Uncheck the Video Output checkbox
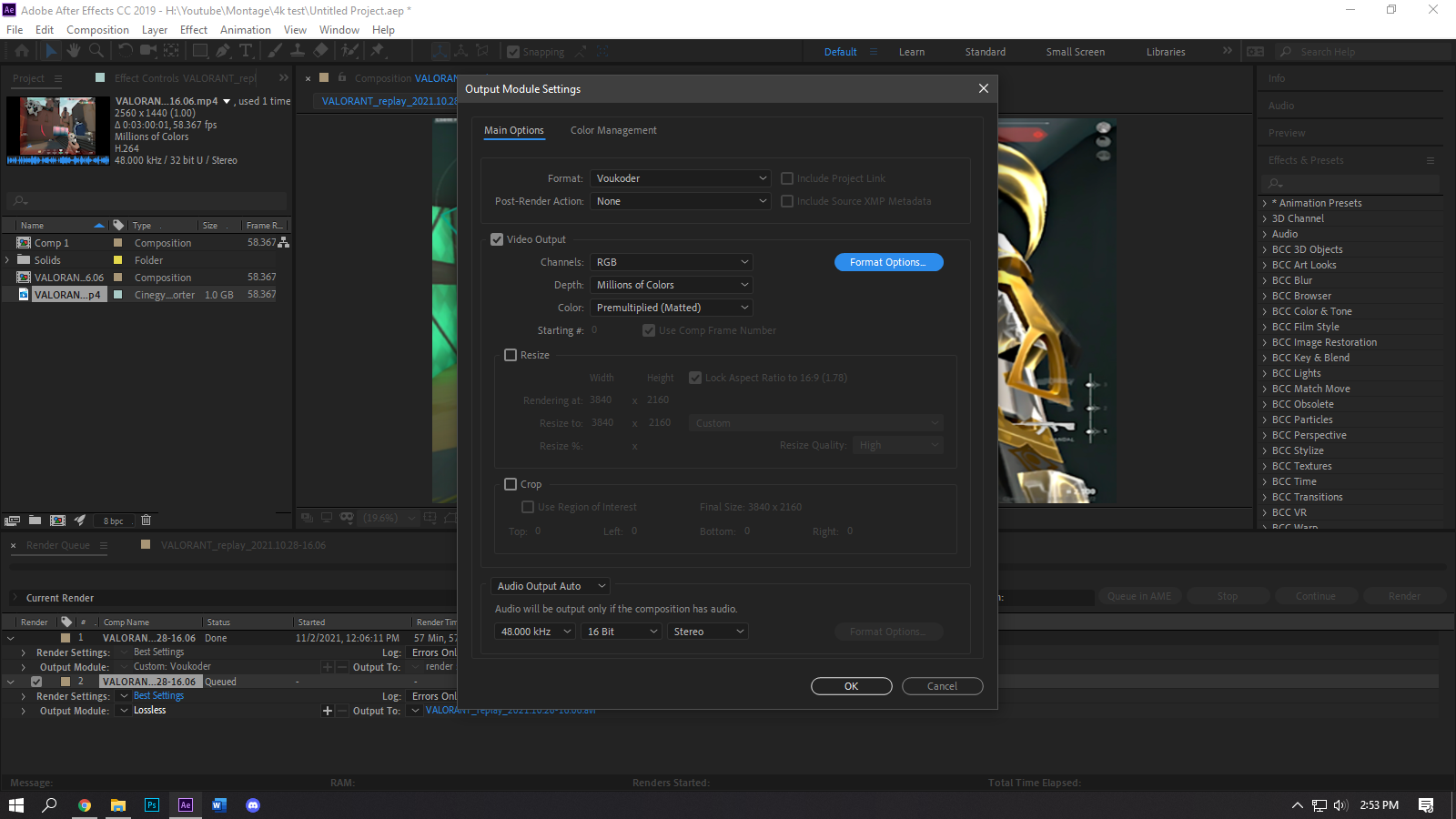Image resolution: width=1456 pixels, height=819 pixels. (x=497, y=239)
